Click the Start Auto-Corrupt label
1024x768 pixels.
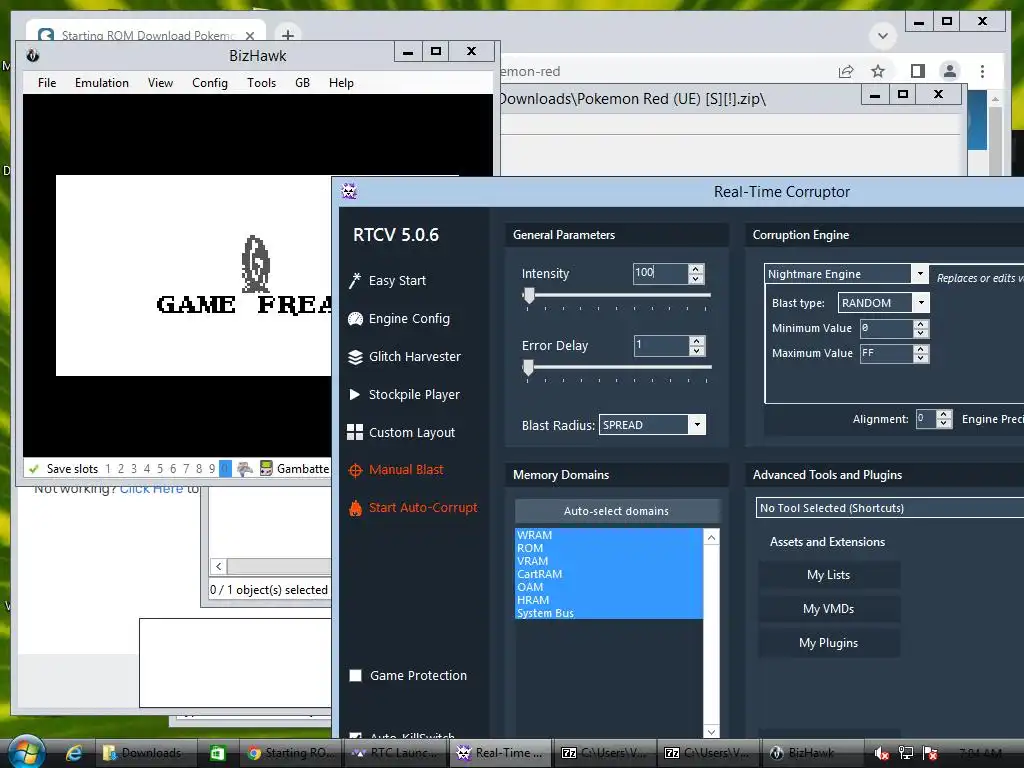[423, 507]
